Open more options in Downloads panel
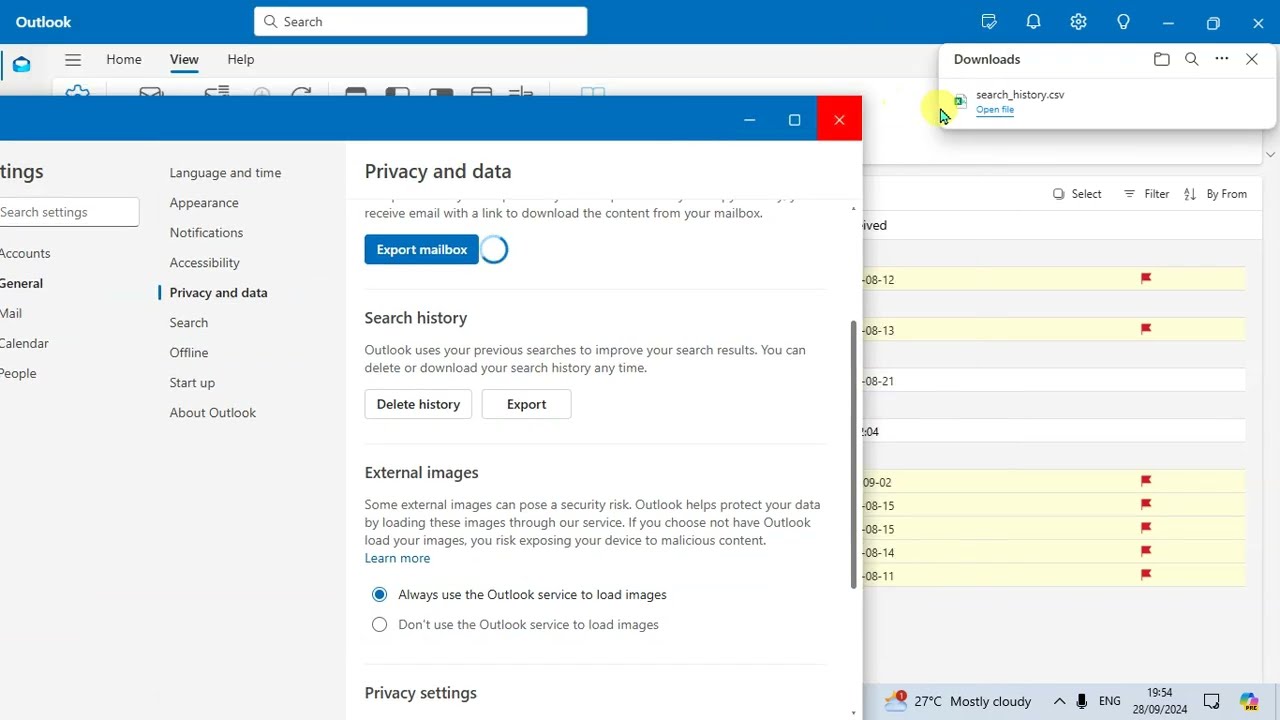The image size is (1280, 720). [1221, 59]
